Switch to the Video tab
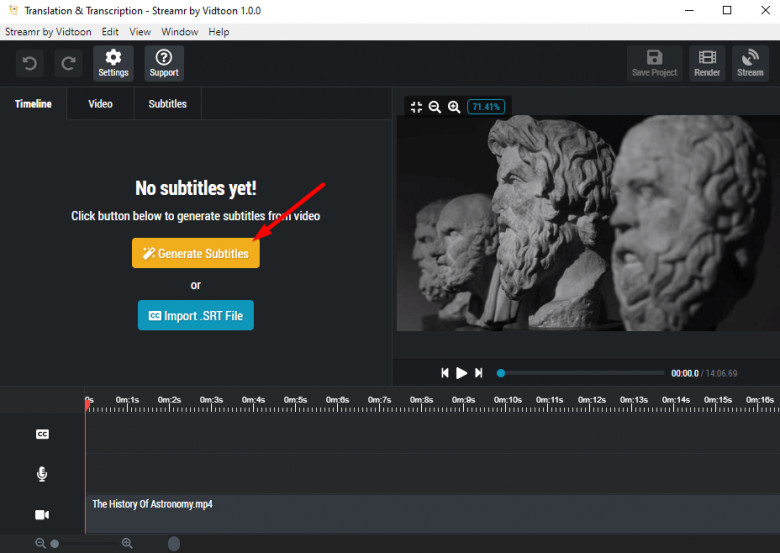Viewport: 780px width, 553px height. (100, 104)
